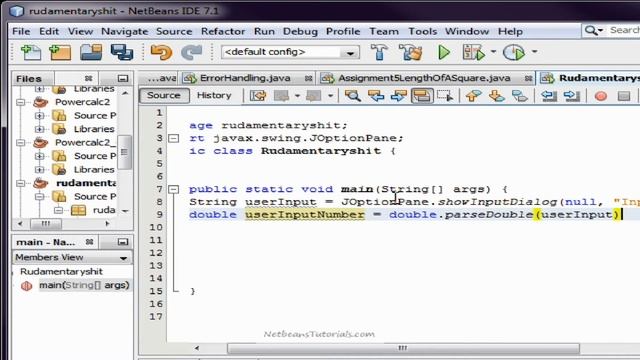This screenshot has height=360, width=640.
Task: Click the Last Edit editor toolbar icon
Action: 258,96
